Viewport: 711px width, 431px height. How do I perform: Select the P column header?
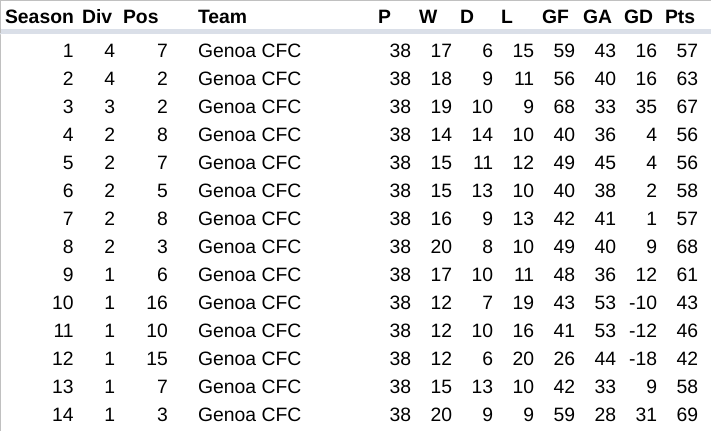click(384, 17)
